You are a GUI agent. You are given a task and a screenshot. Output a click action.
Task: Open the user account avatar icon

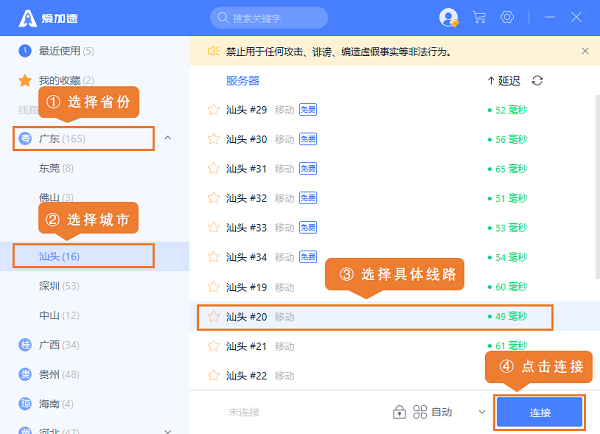click(x=448, y=18)
